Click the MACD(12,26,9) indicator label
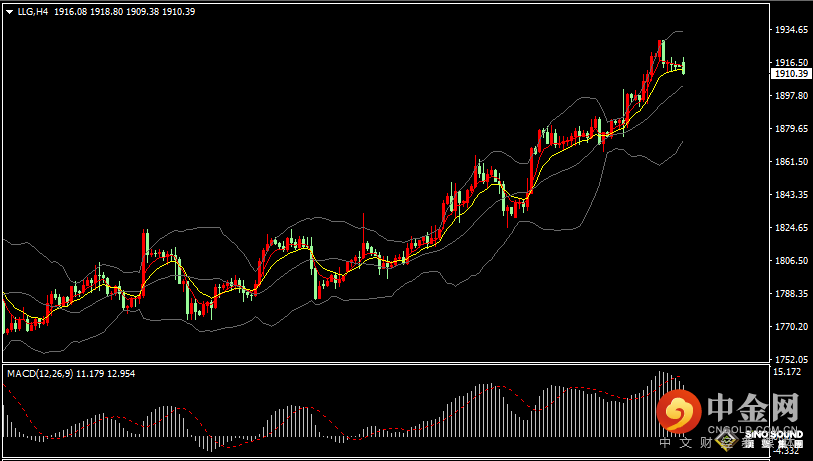 (x=40, y=373)
